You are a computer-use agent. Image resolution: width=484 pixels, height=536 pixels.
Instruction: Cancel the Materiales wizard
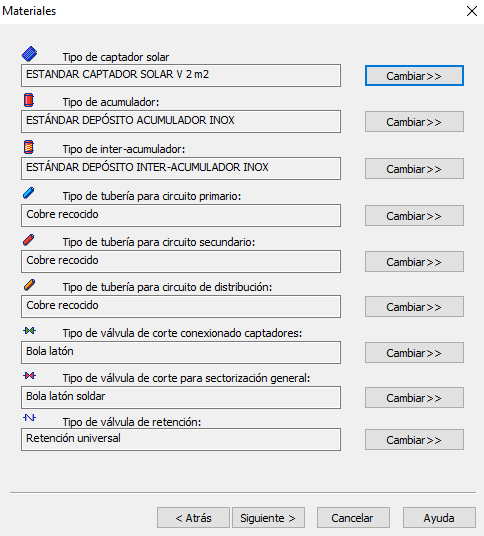[x=353, y=518]
